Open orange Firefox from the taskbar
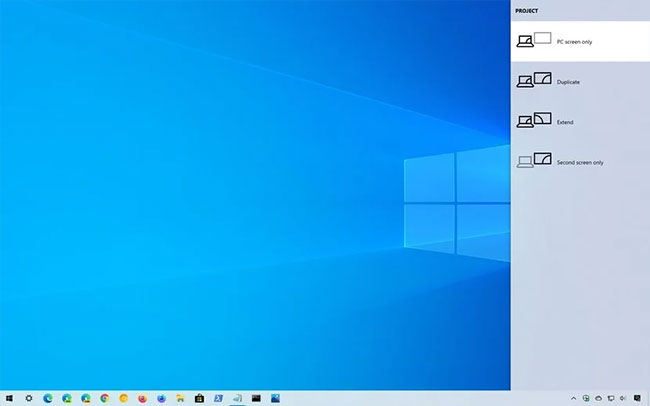Image resolution: width=650 pixels, height=406 pixels. click(142, 399)
